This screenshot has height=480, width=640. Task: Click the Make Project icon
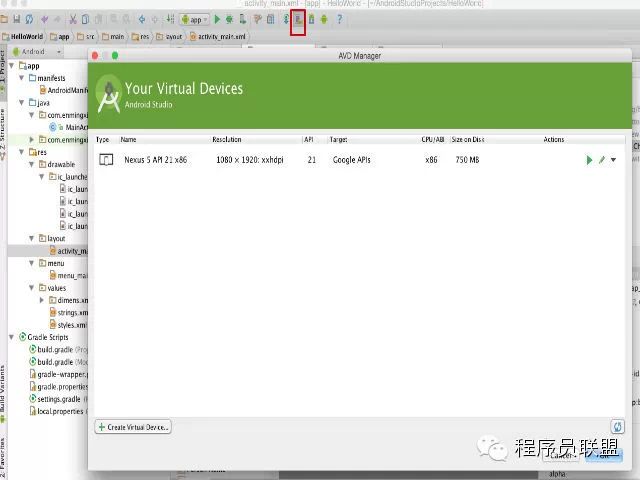(170, 19)
